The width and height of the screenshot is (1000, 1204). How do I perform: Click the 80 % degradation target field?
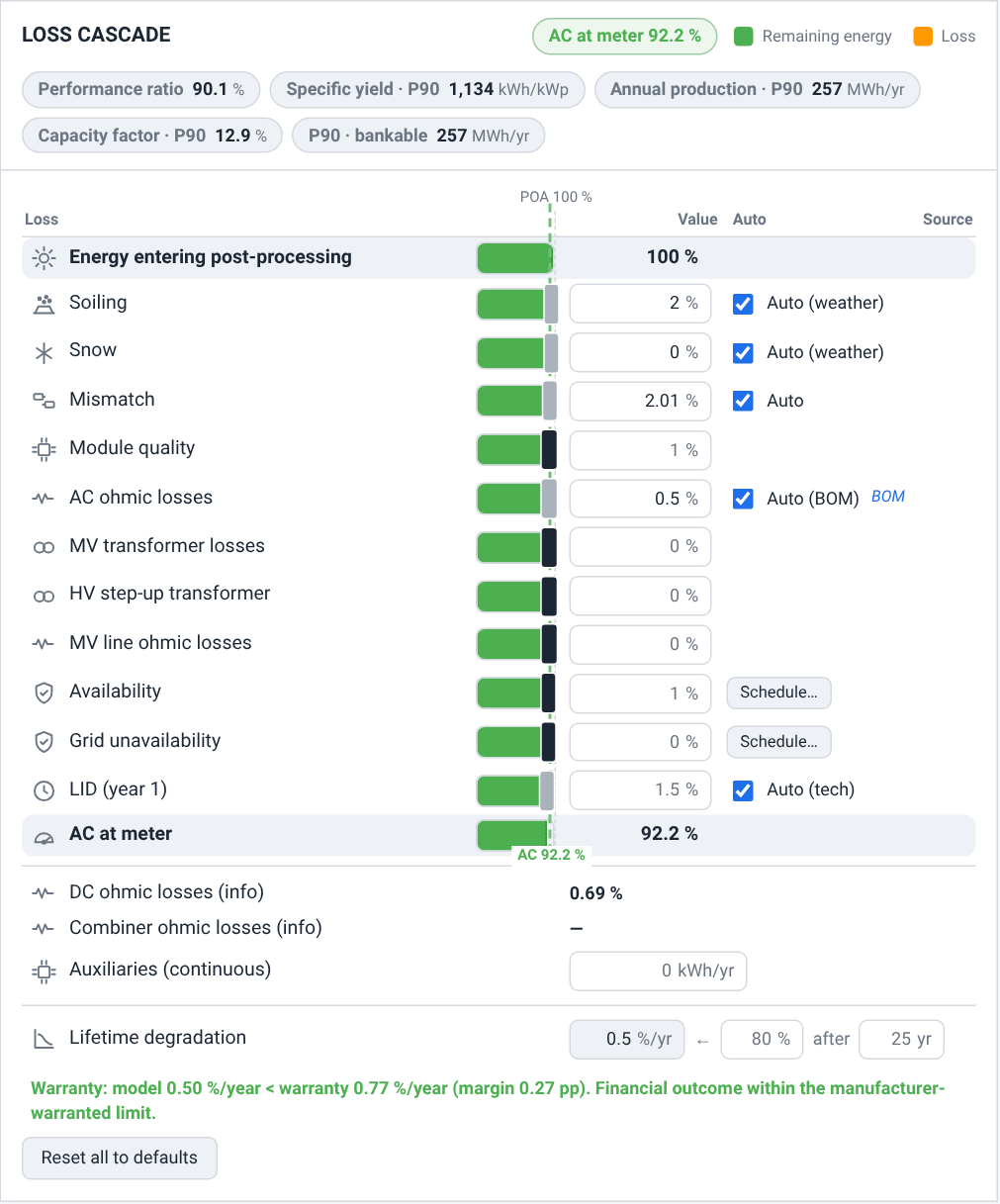(x=761, y=1040)
